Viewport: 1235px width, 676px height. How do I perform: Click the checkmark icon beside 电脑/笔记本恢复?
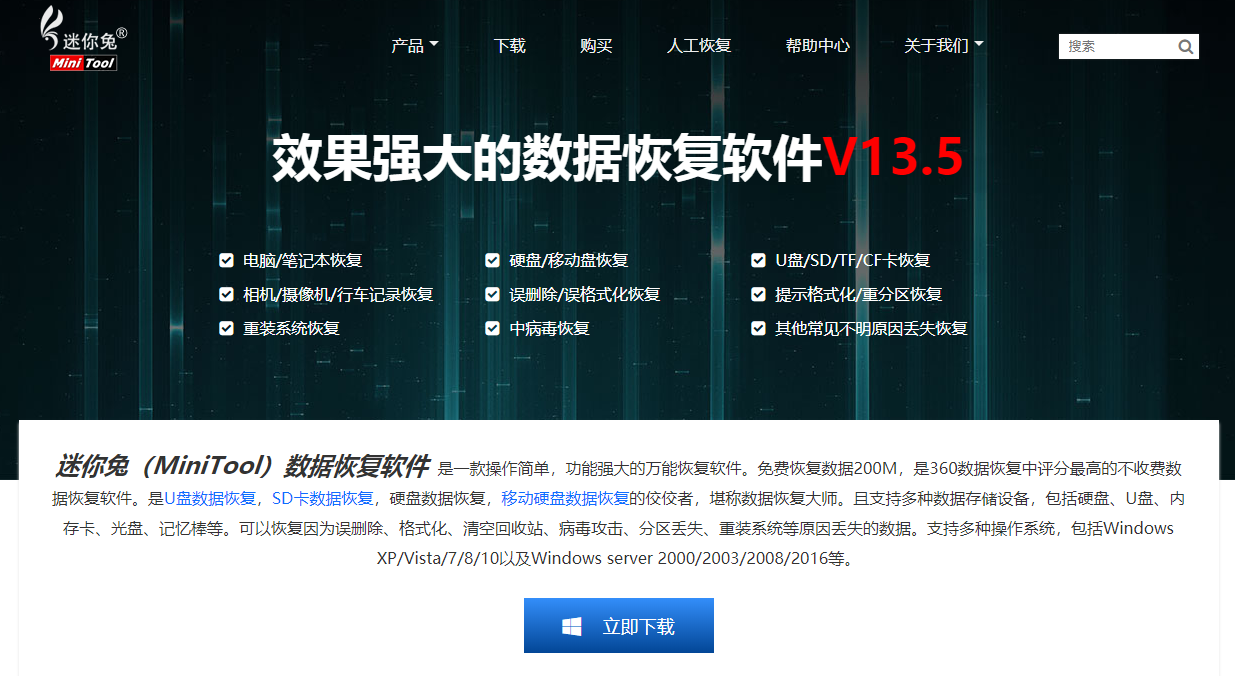coord(226,261)
